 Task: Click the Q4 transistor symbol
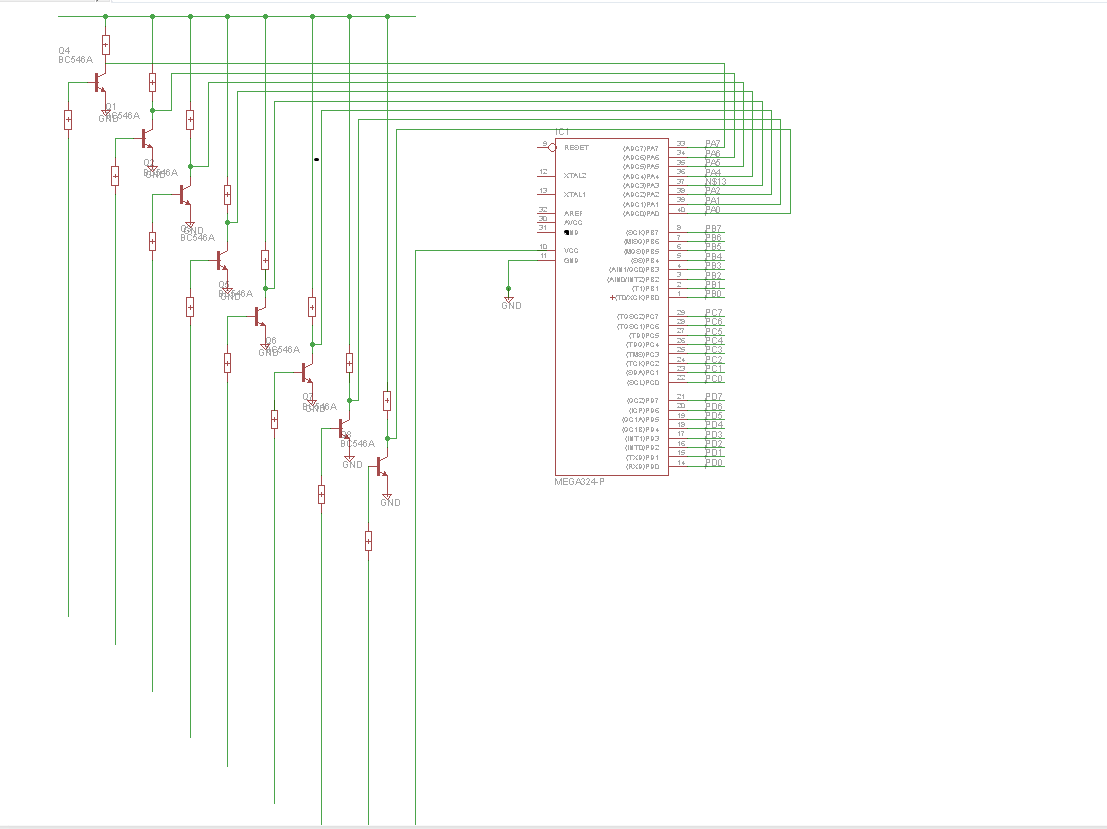pos(100,84)
